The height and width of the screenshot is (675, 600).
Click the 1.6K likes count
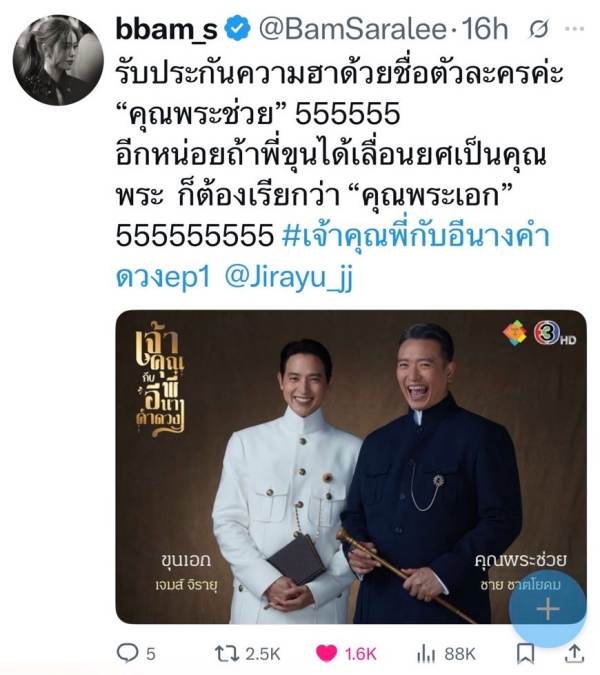point(361,654)
